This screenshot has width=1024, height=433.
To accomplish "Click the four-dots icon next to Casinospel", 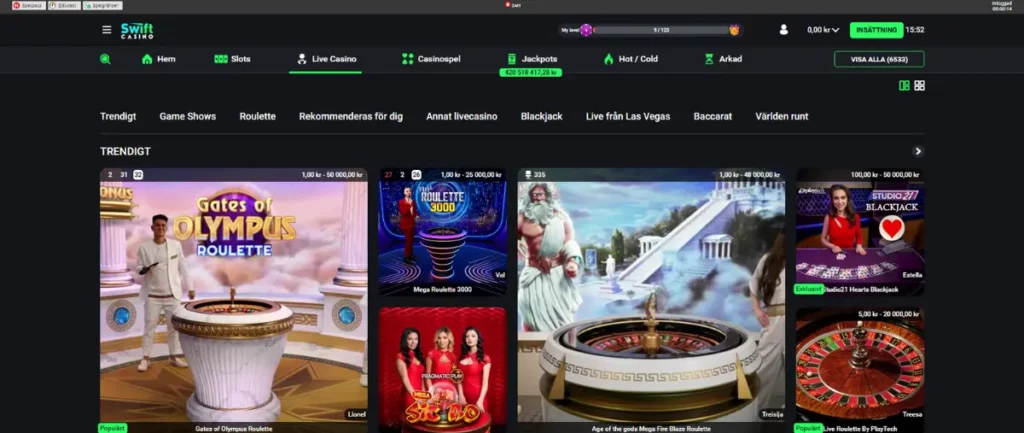I will point(408,59).
